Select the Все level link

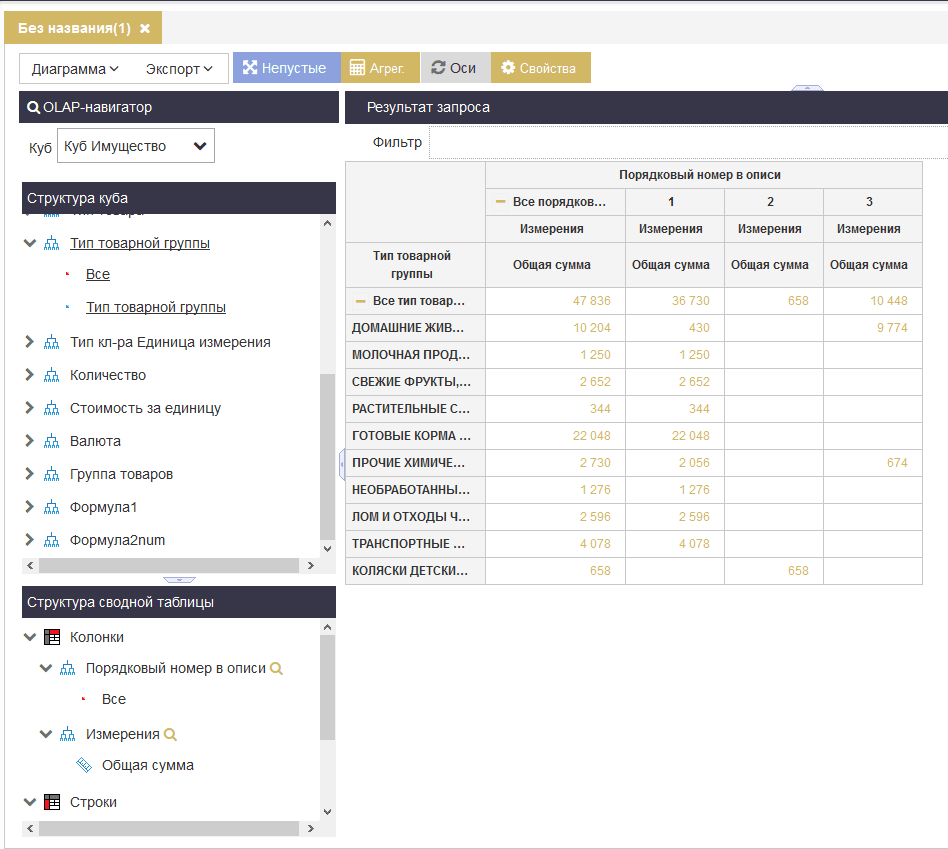(98, 275)
